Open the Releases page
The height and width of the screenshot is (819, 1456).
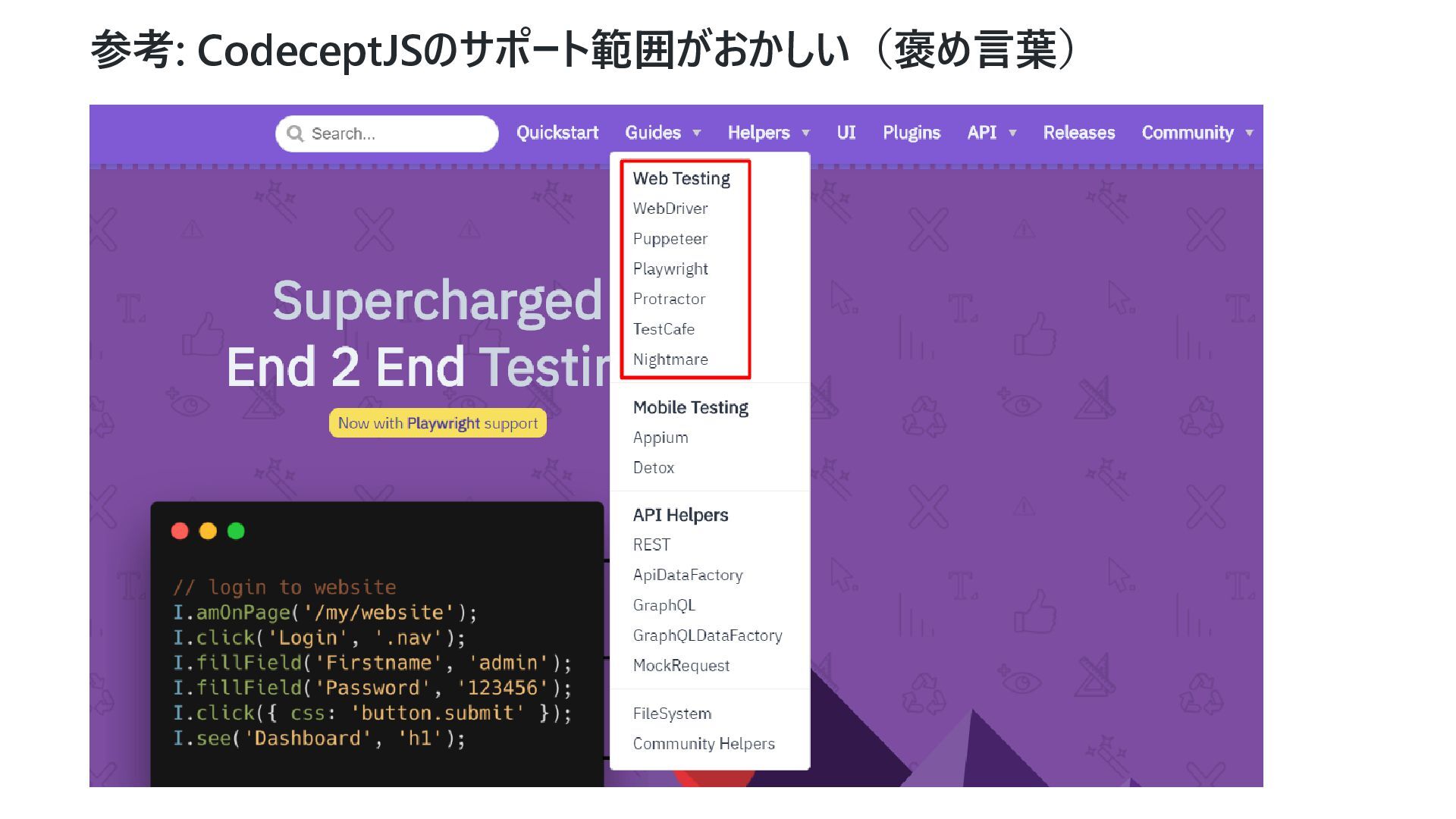tap(1079, 133)
